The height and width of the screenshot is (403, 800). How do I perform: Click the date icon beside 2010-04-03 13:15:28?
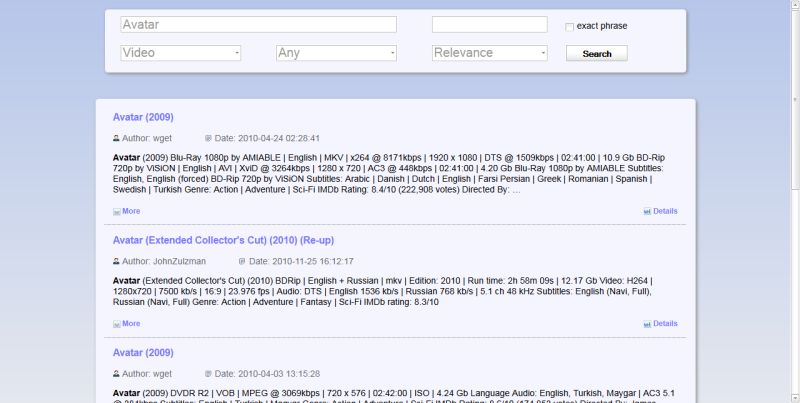coord(208,374)
